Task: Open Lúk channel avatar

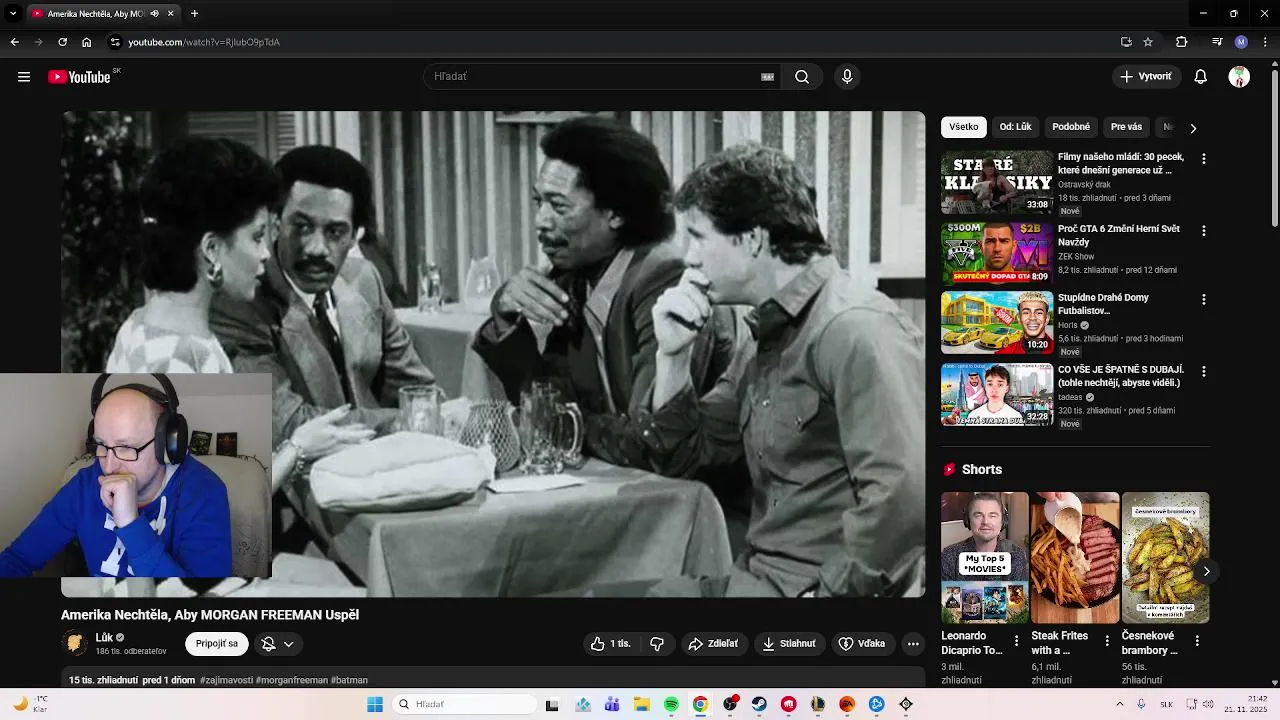Action: [x=74, y=643]
